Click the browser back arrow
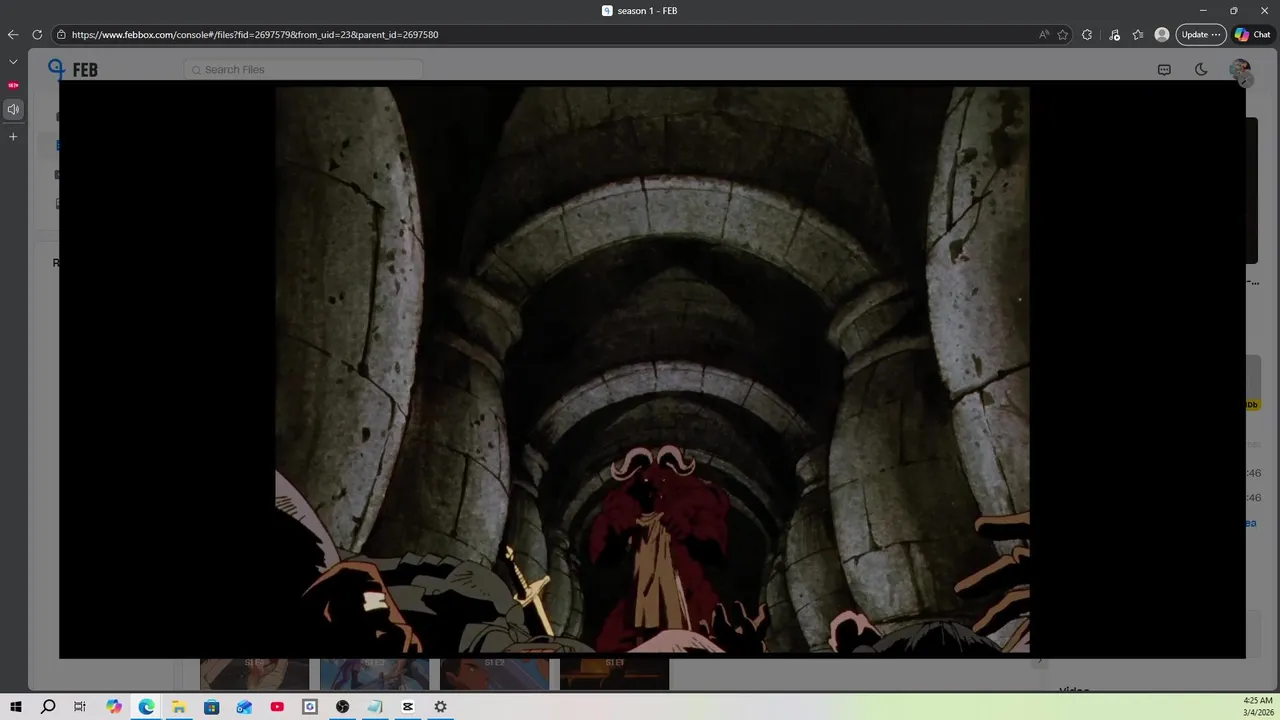 (x=13, y=34)
